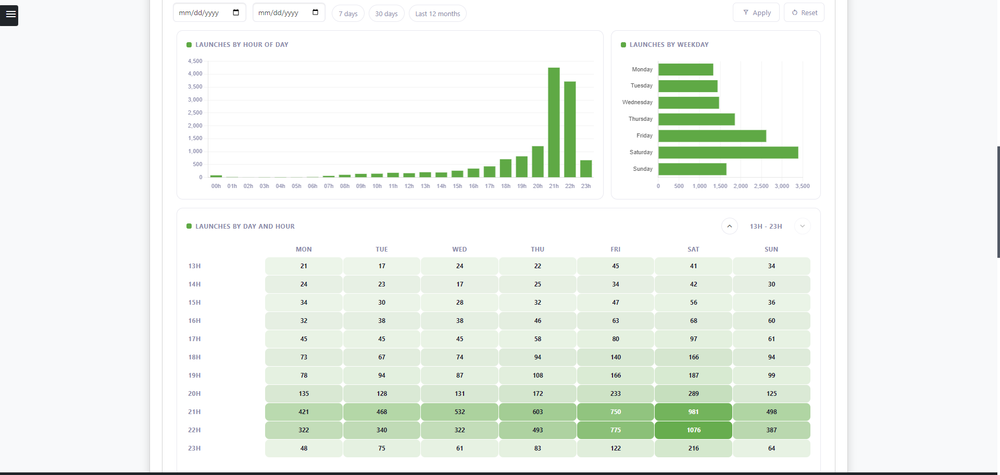1000x475 pixels.
Task: Click heatmap cell 233 for Friday 20H
Action: 615,394
